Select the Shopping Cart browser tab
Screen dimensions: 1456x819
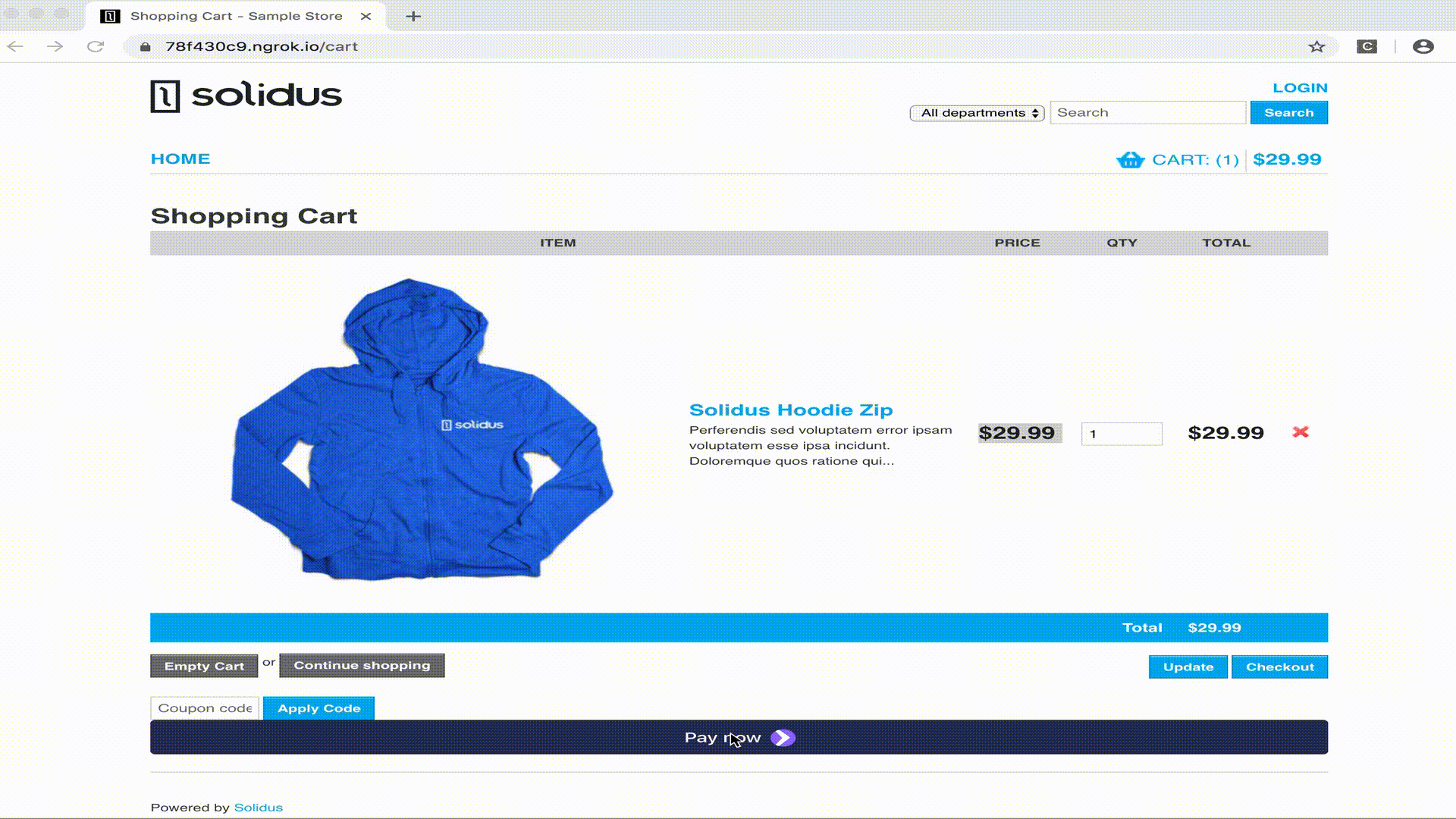tap(236, 16)
